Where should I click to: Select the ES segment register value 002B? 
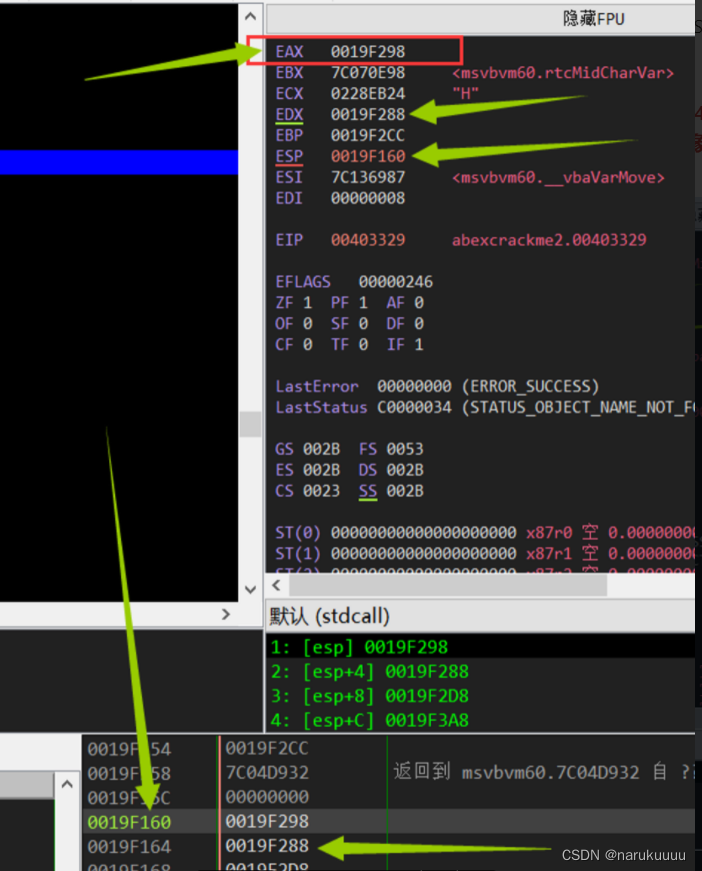[321, 470]
